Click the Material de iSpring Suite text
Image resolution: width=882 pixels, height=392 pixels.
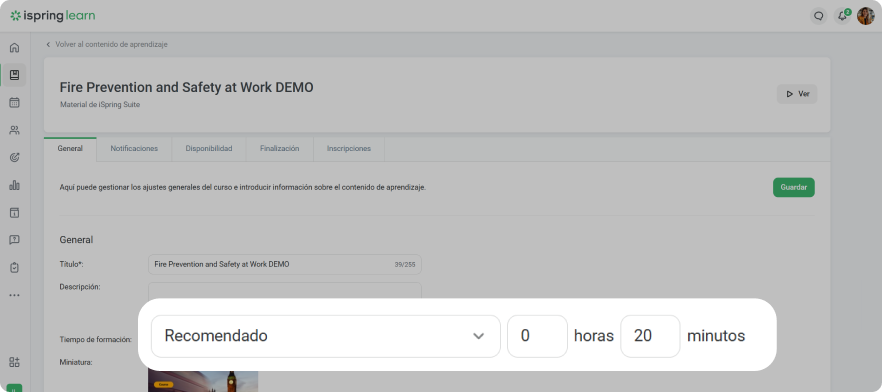click(100, 105)
